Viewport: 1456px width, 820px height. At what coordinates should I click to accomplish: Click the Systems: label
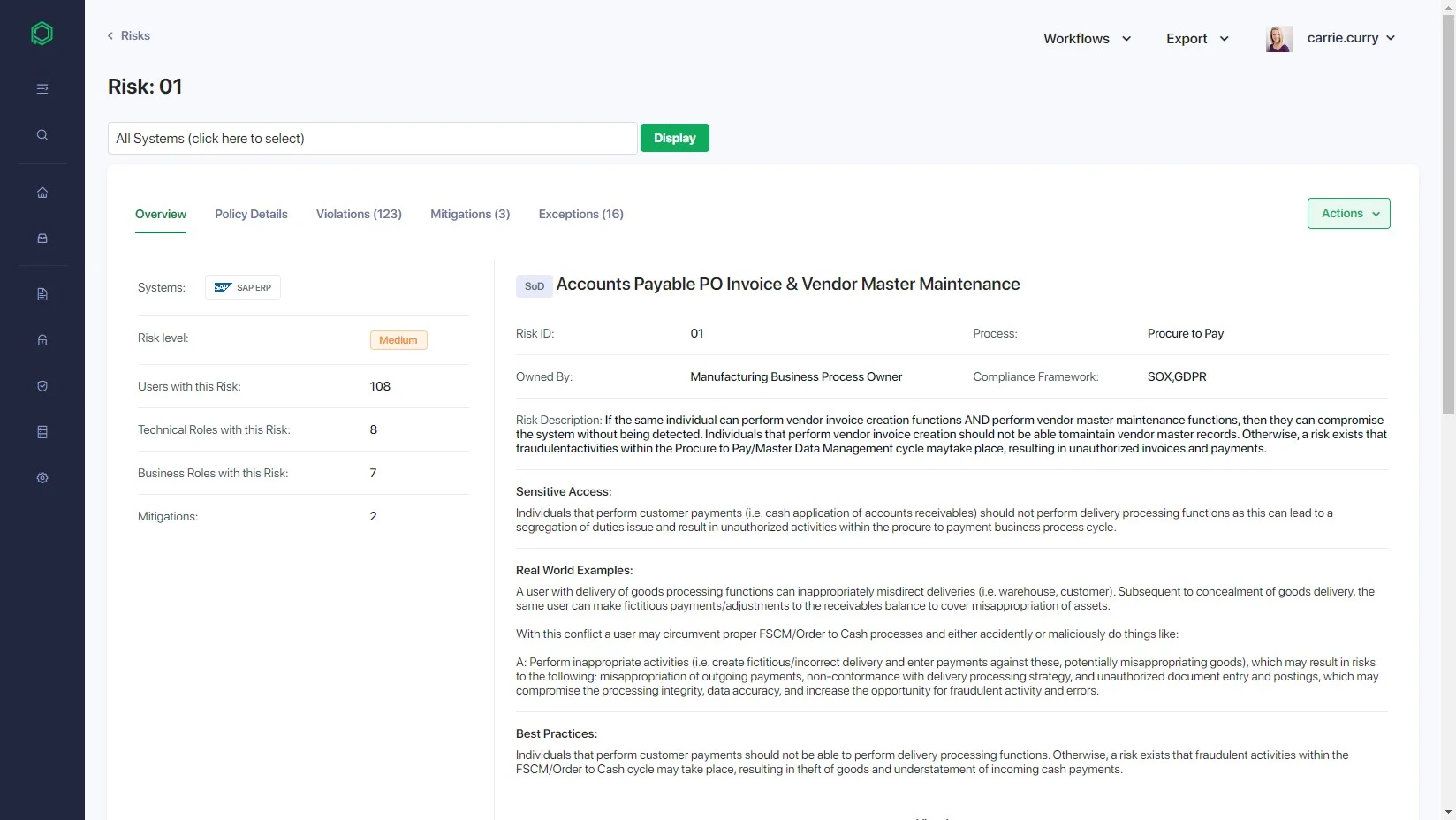[162, 288]
